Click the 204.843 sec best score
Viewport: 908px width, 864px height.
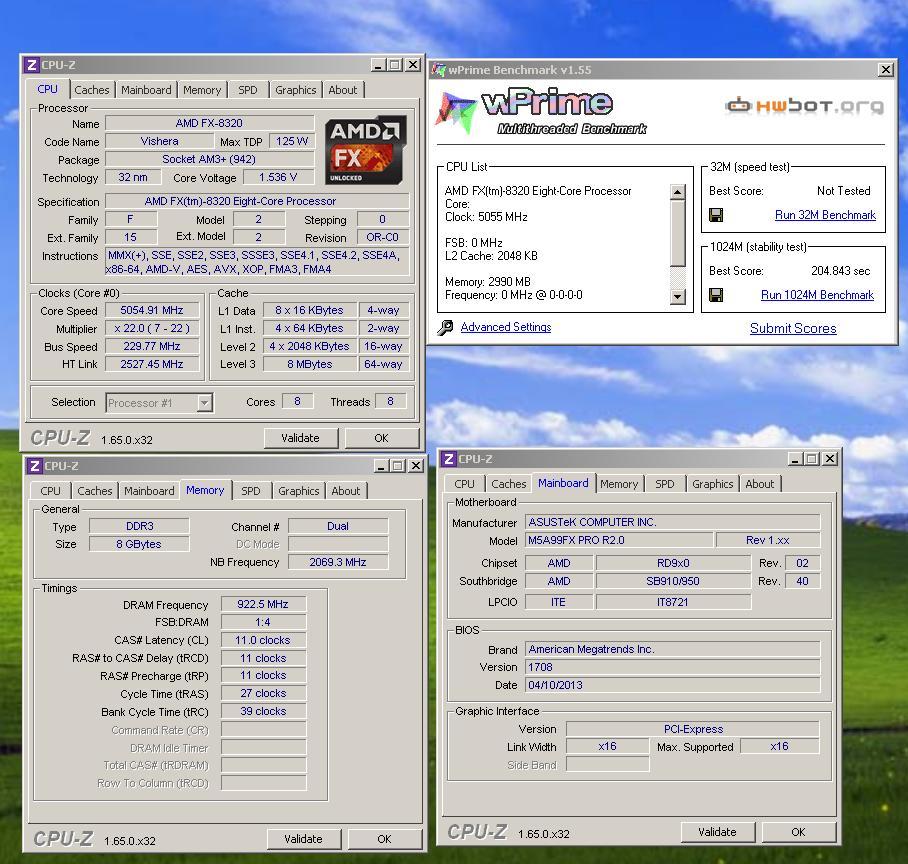click(840, 271)
